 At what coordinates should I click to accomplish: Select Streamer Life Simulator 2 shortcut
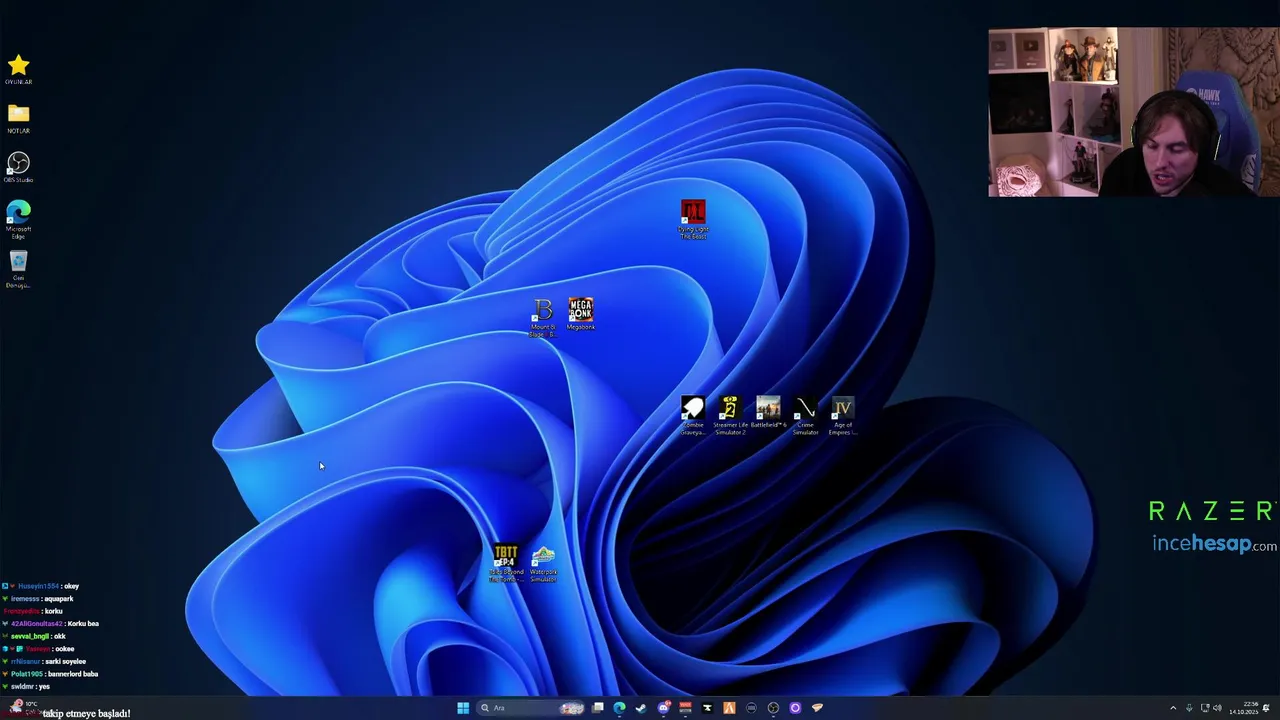tap(730, 415)
